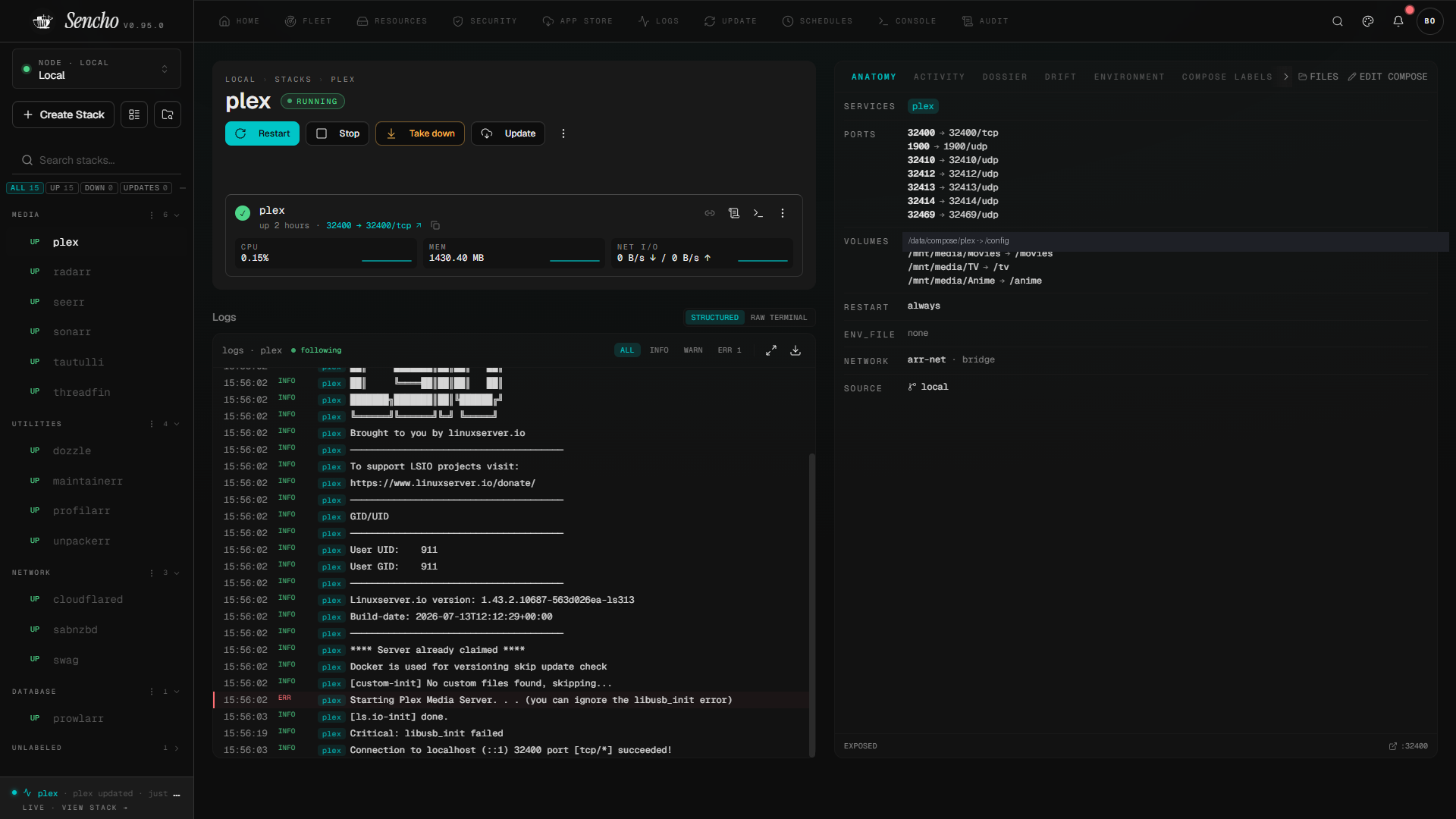Copy the 32400 port mapping
1456x819 pixels.
435,226
